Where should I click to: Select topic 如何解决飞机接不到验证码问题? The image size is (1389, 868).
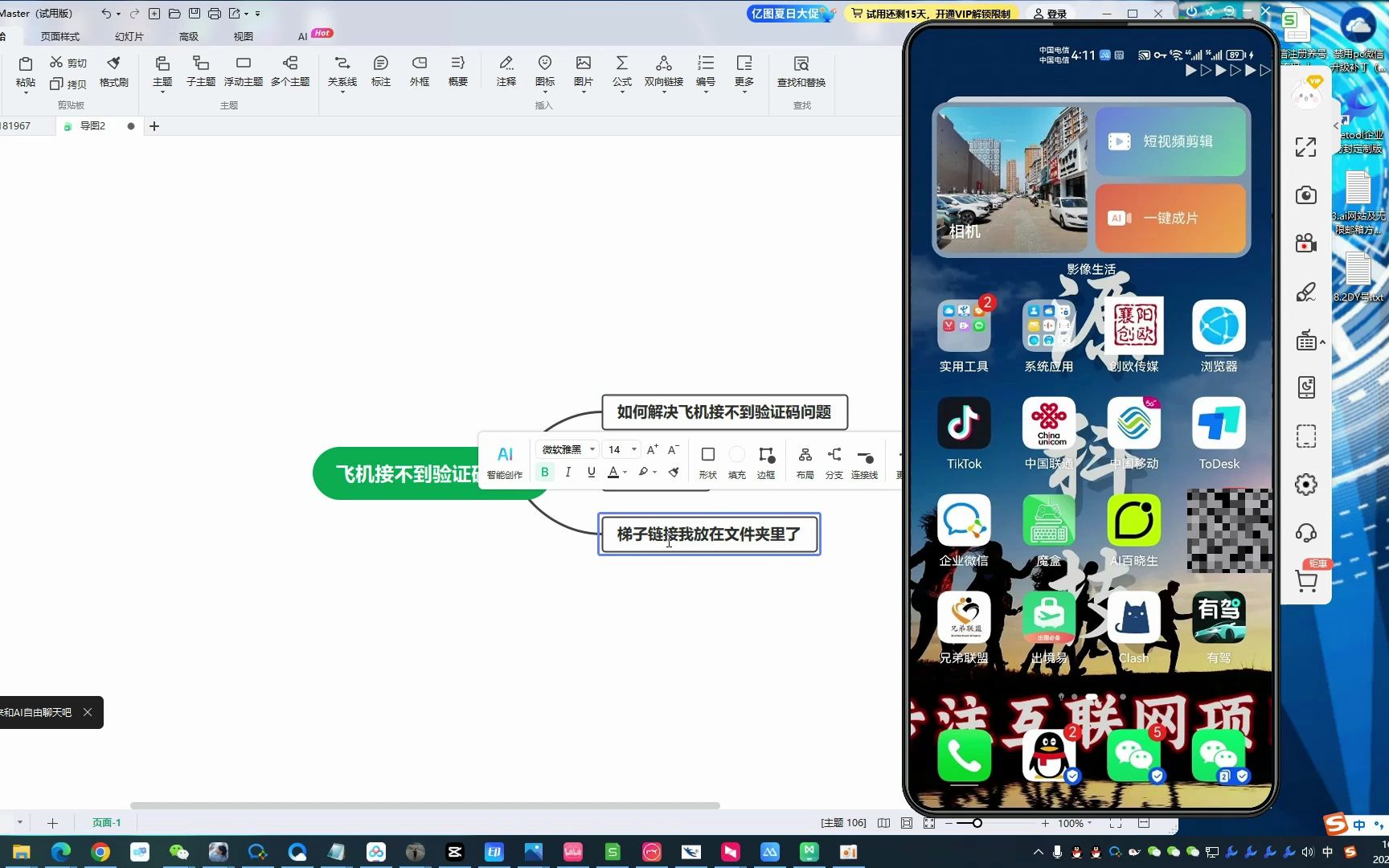click(724, 412)
